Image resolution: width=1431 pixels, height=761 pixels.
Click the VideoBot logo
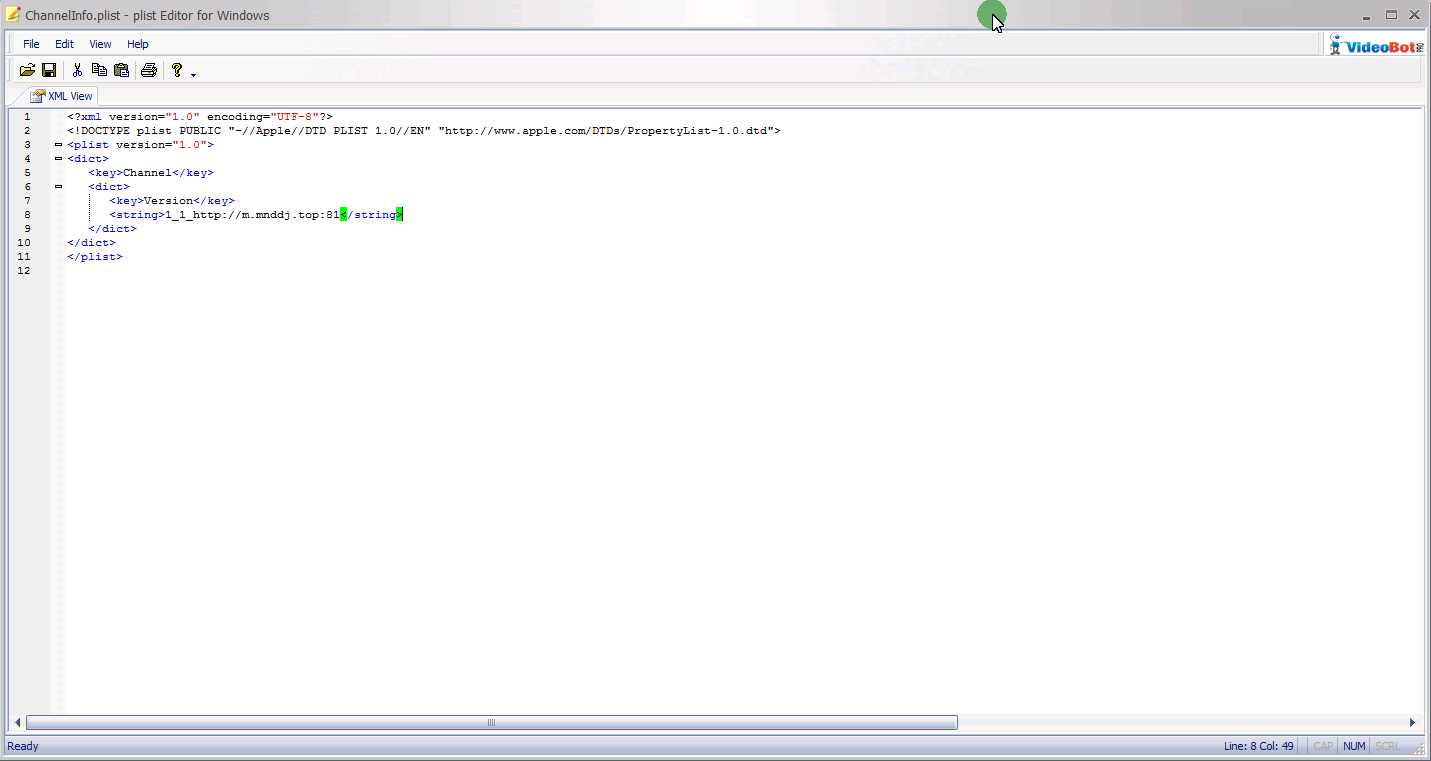coord(1377,45)
